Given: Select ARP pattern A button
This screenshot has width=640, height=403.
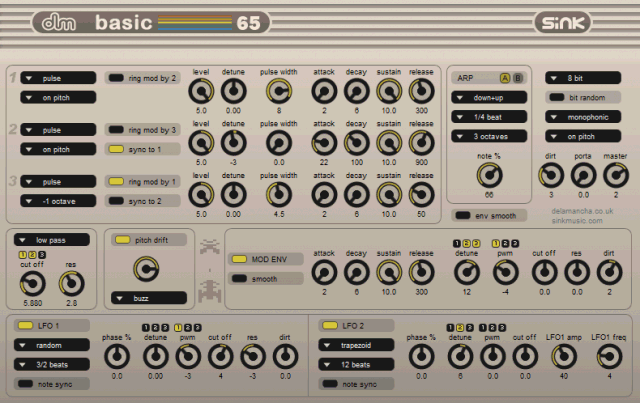Looking at the screenshot, I should [505, 77].
